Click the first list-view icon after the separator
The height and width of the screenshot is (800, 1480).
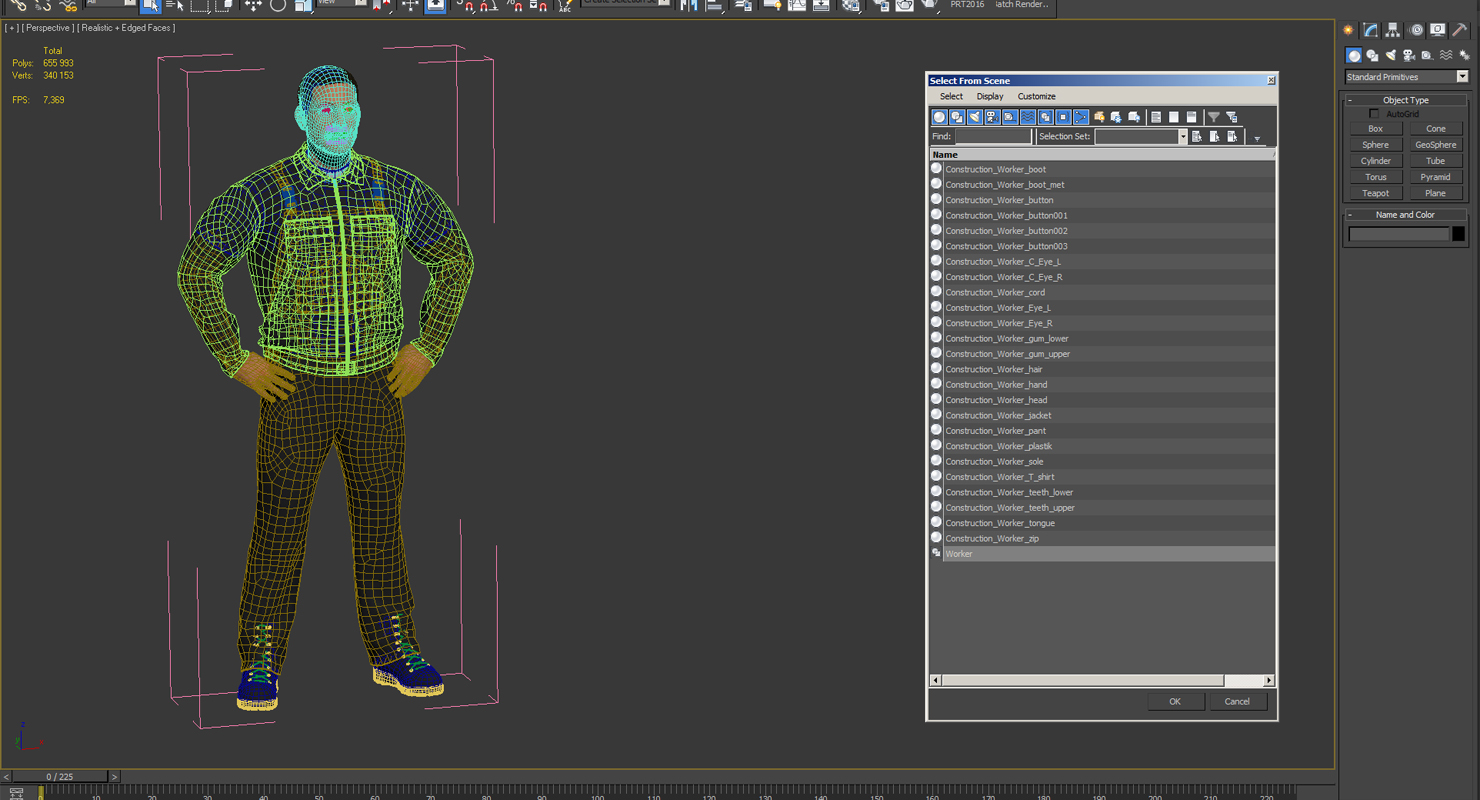1156,117
